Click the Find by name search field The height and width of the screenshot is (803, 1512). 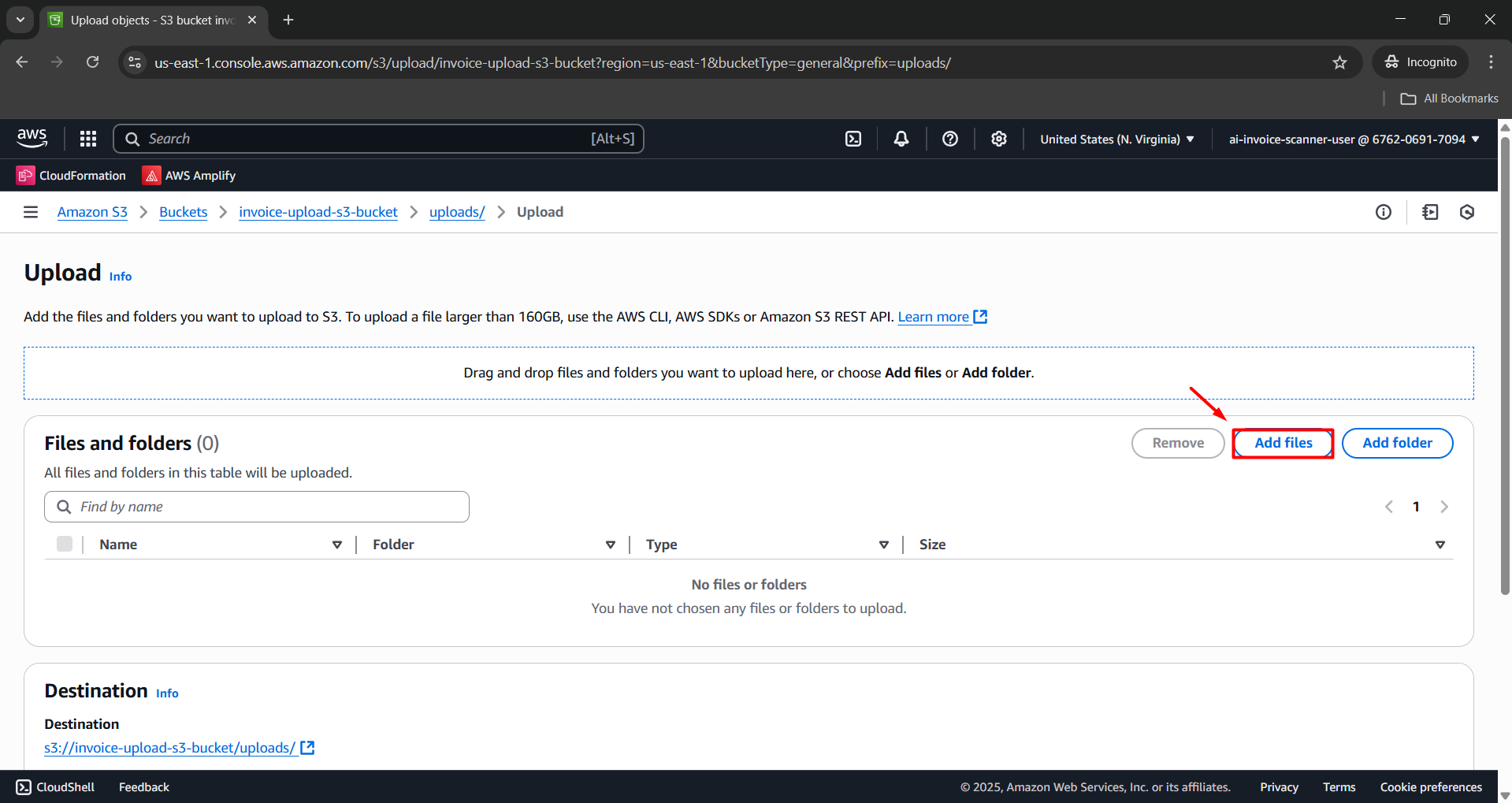256,506
